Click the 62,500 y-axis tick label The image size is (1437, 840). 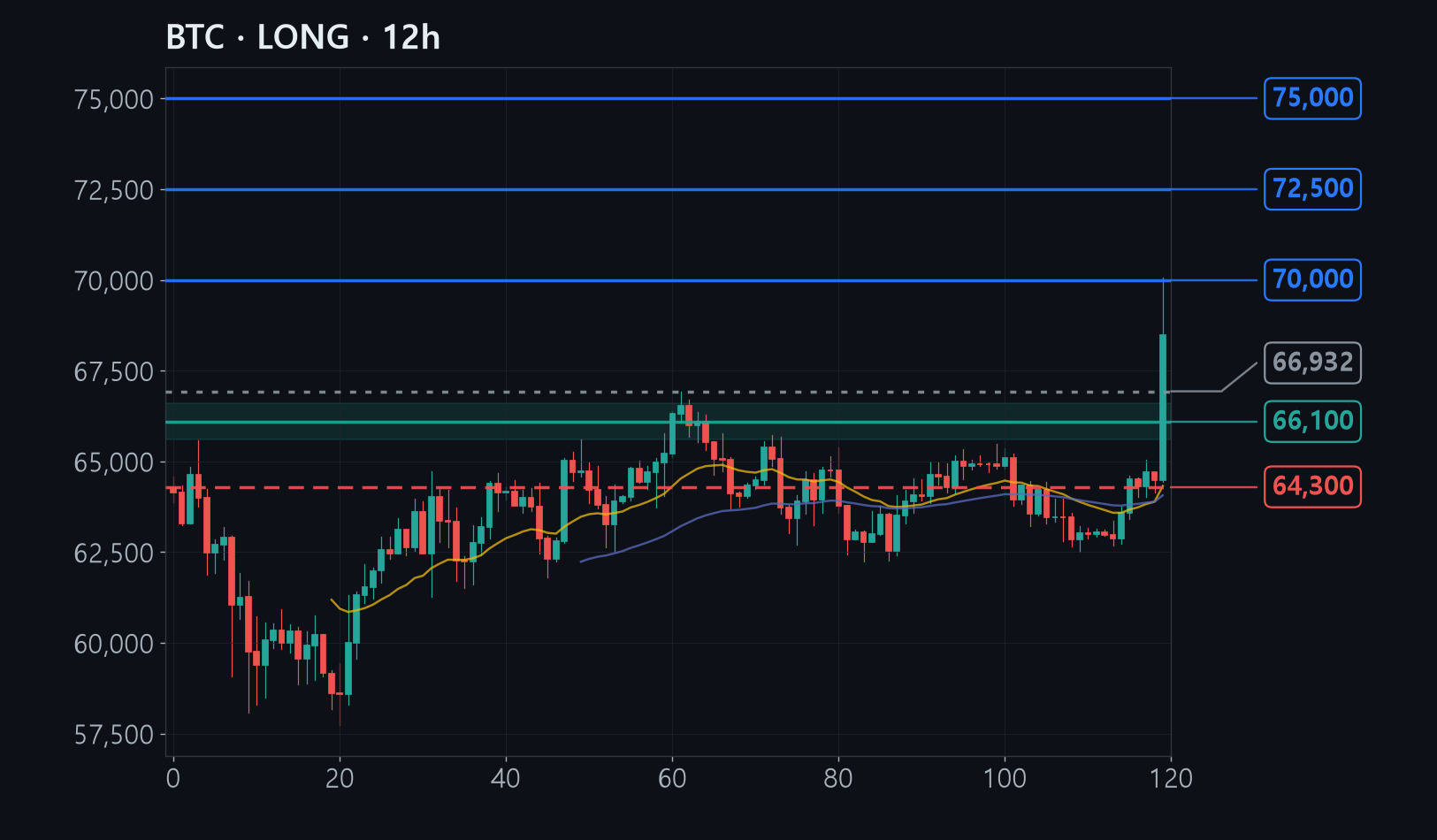pyautogui.click(x=114, y=554)
